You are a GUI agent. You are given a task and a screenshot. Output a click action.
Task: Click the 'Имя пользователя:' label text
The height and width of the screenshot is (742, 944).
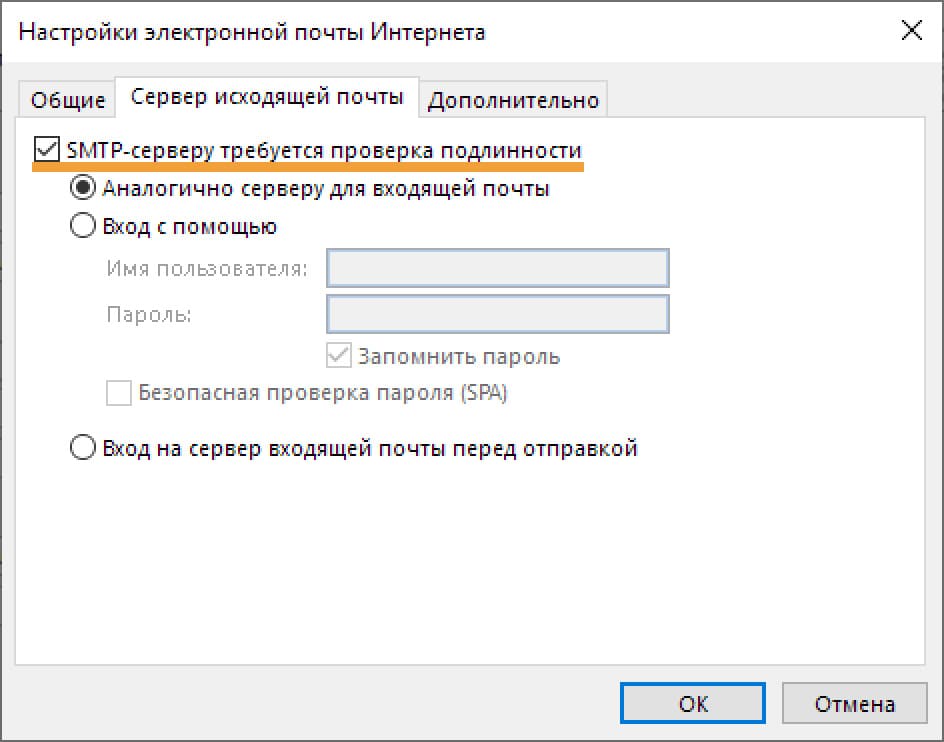(x=207, y=268)
